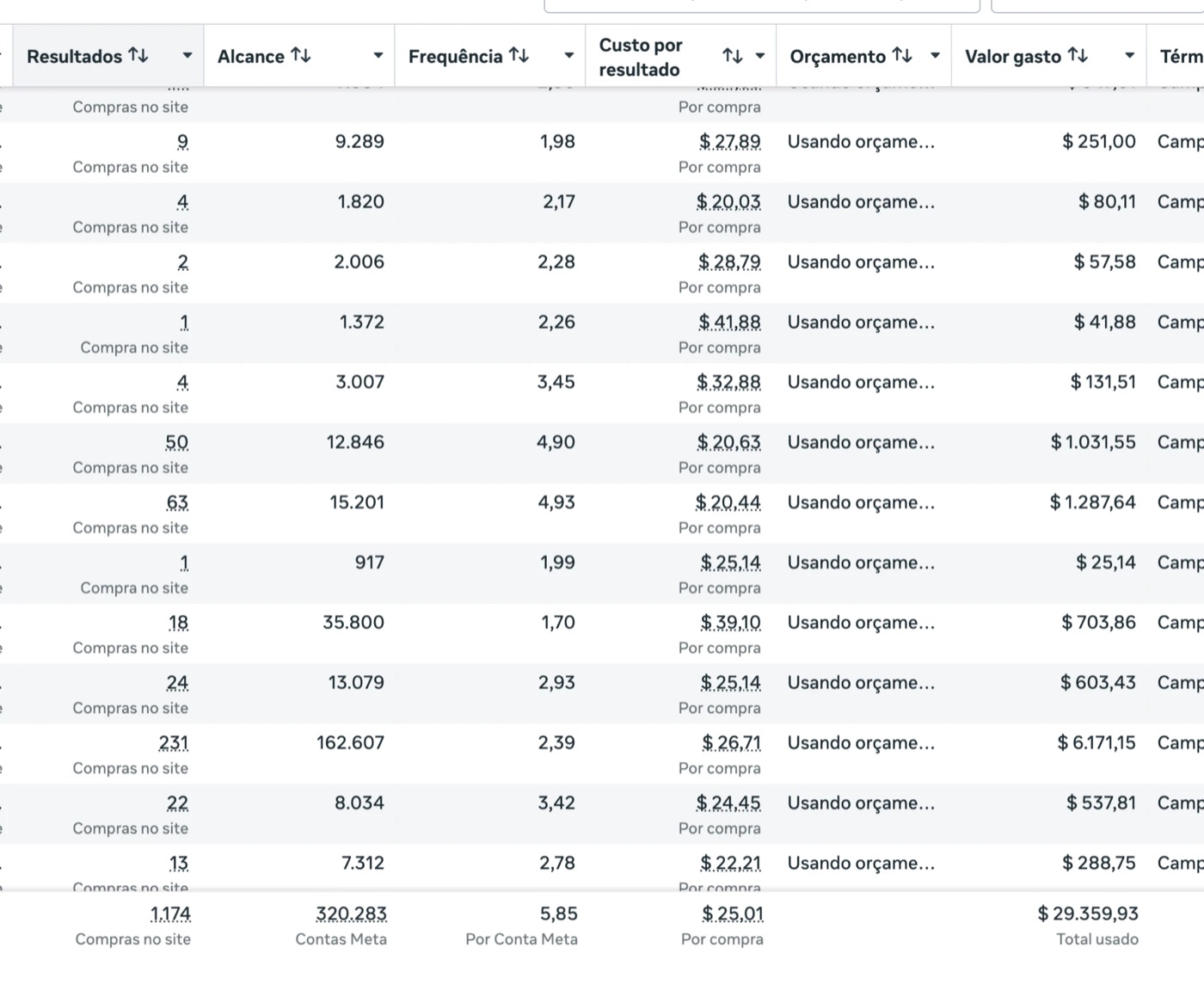Image resolution: width=1204 pixels, height=984 pixels.
Task: Open the Frequência column dropdown arrow
Action: click(x=568, y=56)
